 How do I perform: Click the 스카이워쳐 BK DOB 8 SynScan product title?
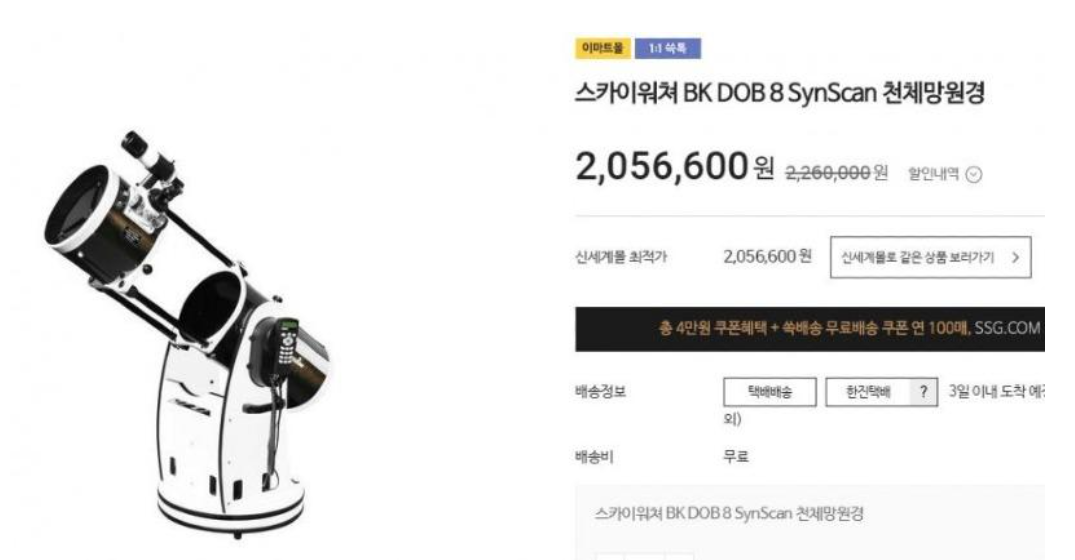780,93
